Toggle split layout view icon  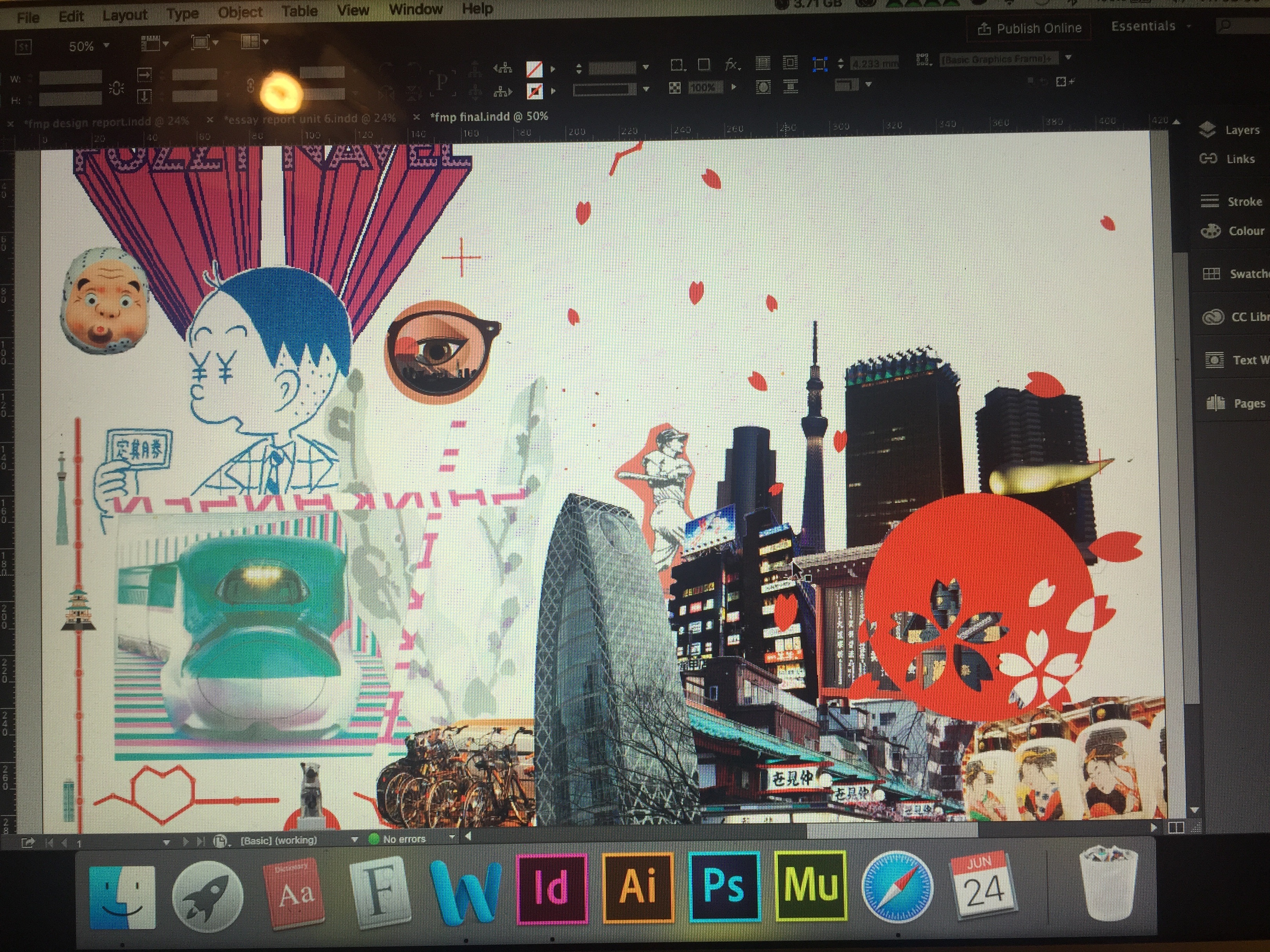(1176, 827)
